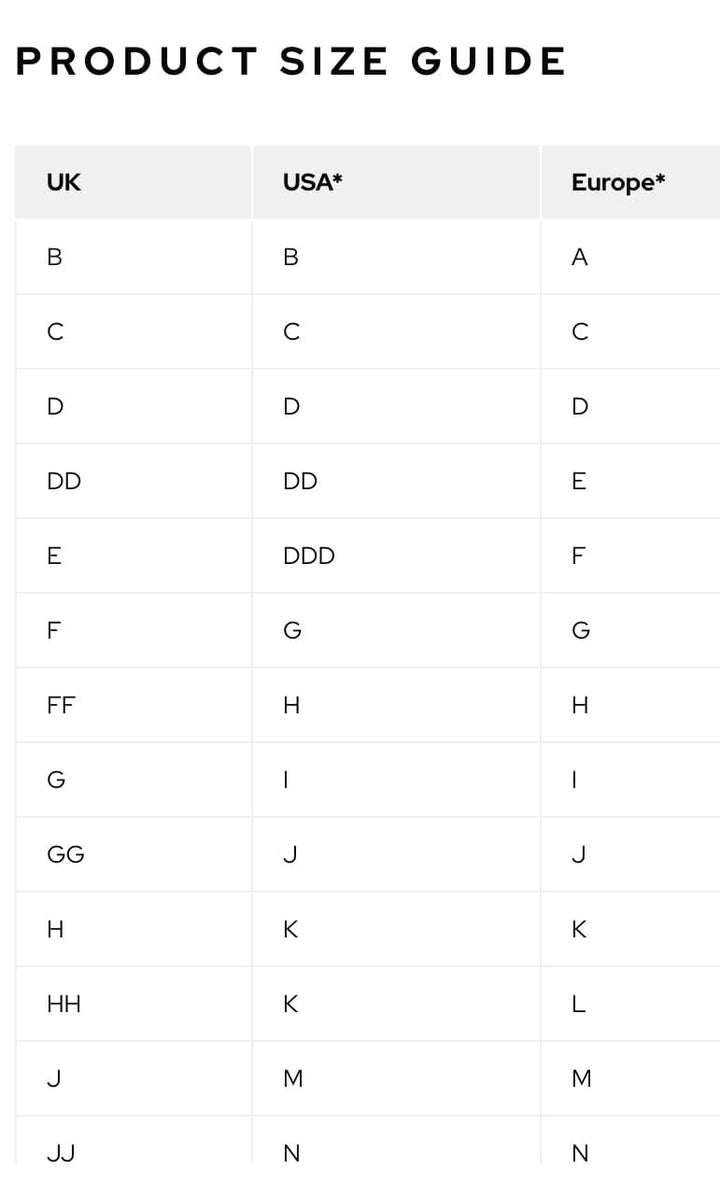The image size is (720, 1183).
Task: Click DD in the UK column
Action: 64,481
